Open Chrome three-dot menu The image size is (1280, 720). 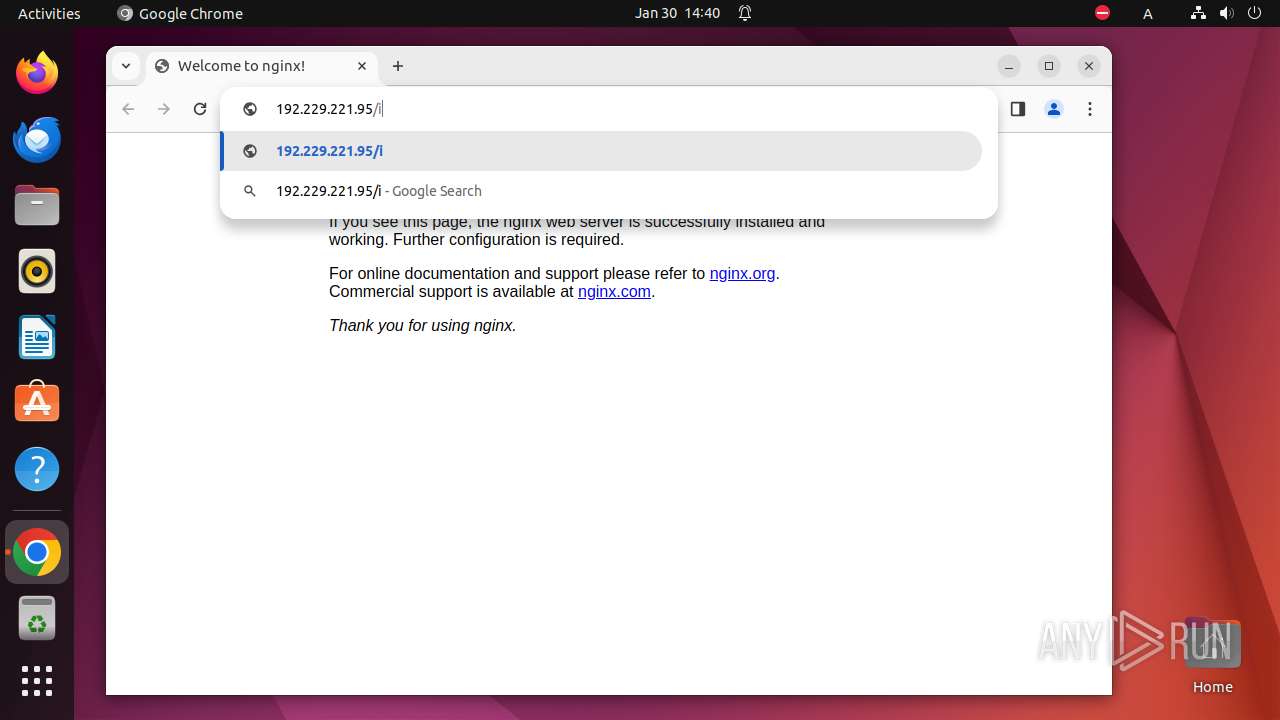(1090, 109)
